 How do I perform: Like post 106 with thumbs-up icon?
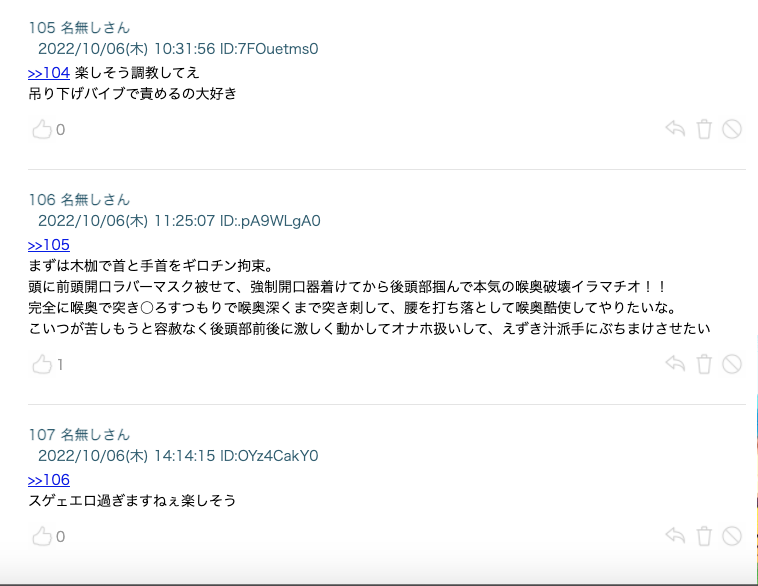[42, 364]
